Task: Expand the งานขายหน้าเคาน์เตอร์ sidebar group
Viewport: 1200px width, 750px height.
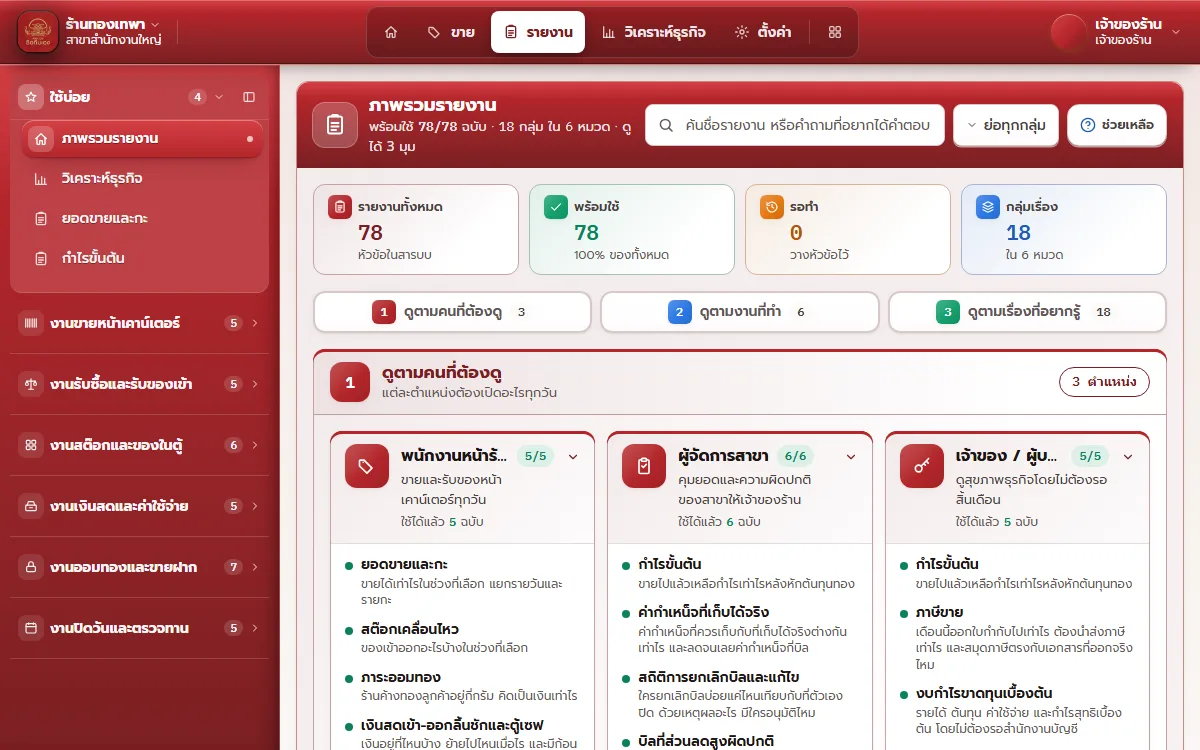Action: (x=140, y=323)
